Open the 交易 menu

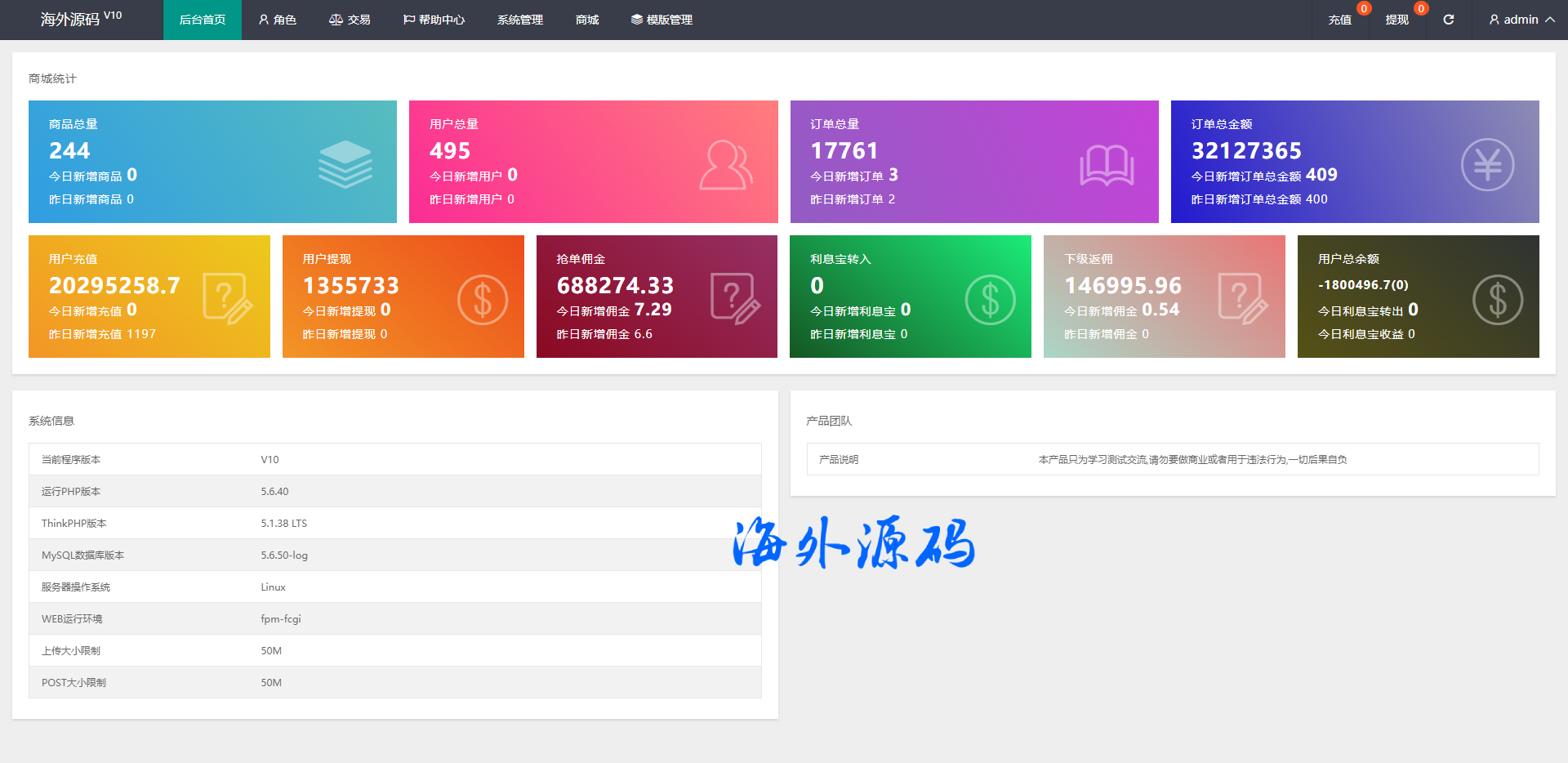[350, 20]
